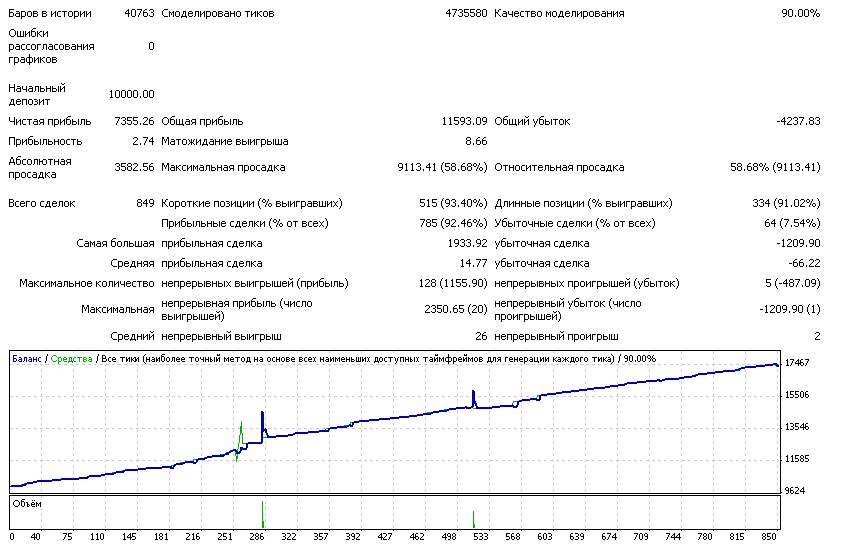Click average consecutive wins value 26

click(x=481, y=336)
